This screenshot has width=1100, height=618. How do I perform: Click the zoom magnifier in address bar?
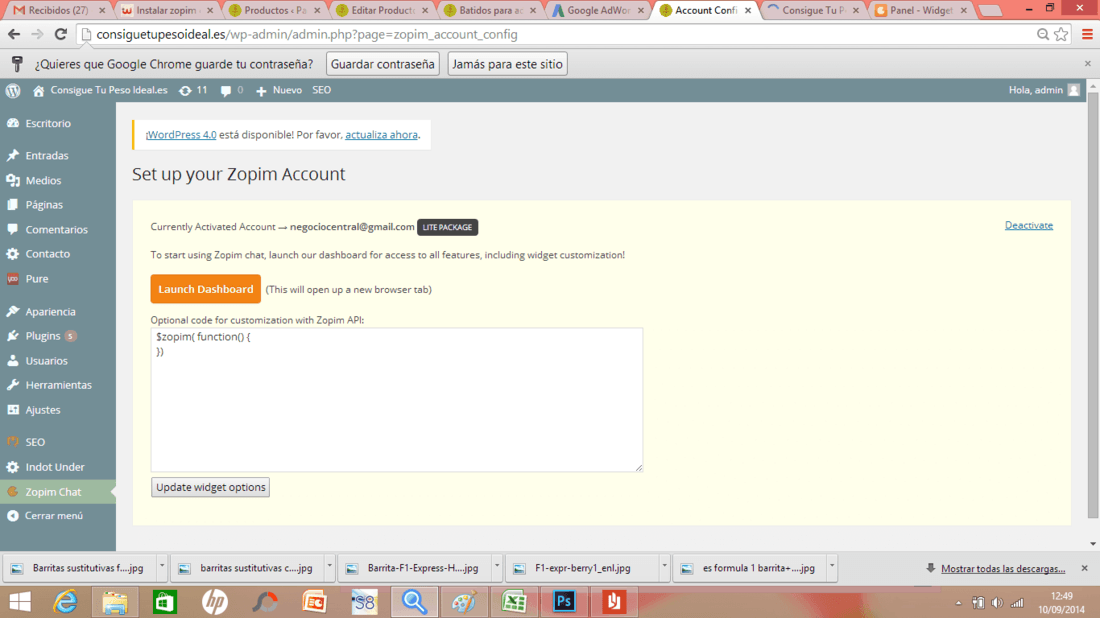click(1043, 34)
